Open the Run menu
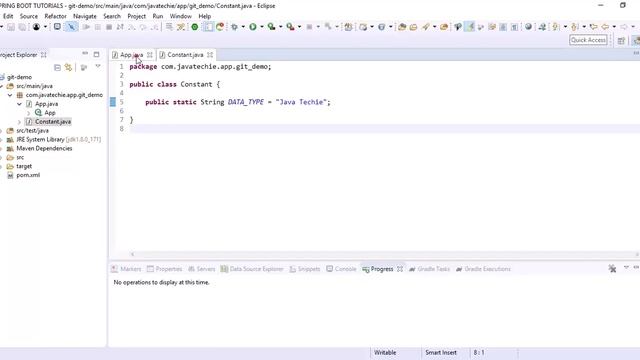 click(x=158, y=16)
